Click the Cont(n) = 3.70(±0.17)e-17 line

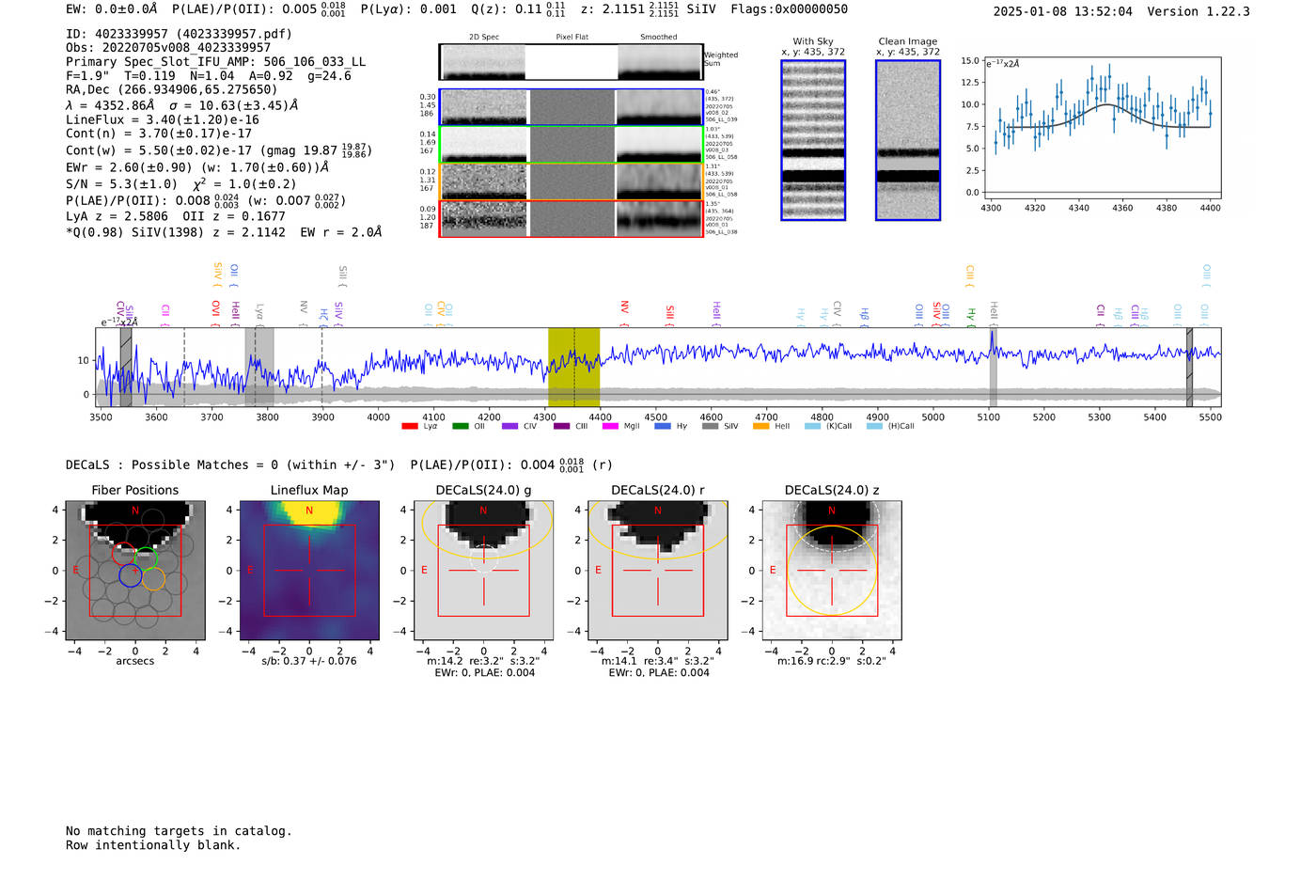tap(159, 134)
